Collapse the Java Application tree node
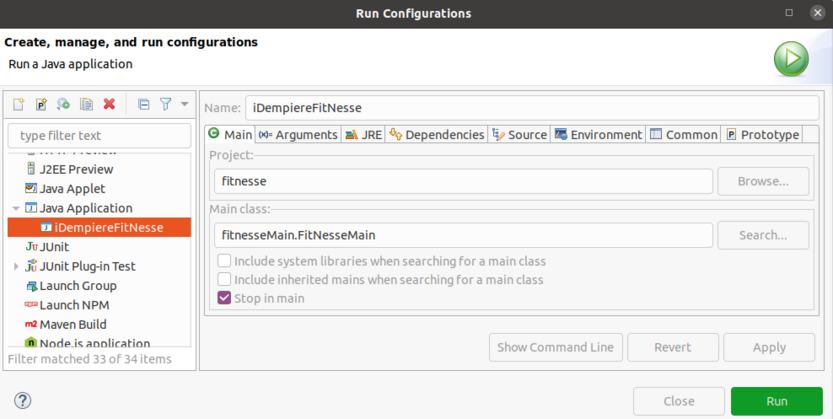This screenshot has height=419, width=833. (16, 208)
